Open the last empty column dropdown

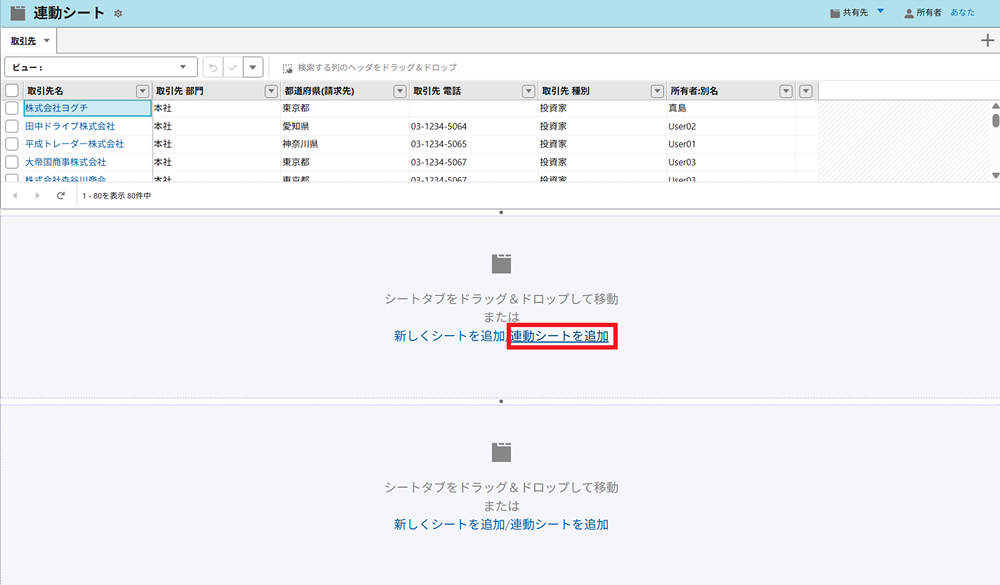click(x=806, y=91)
